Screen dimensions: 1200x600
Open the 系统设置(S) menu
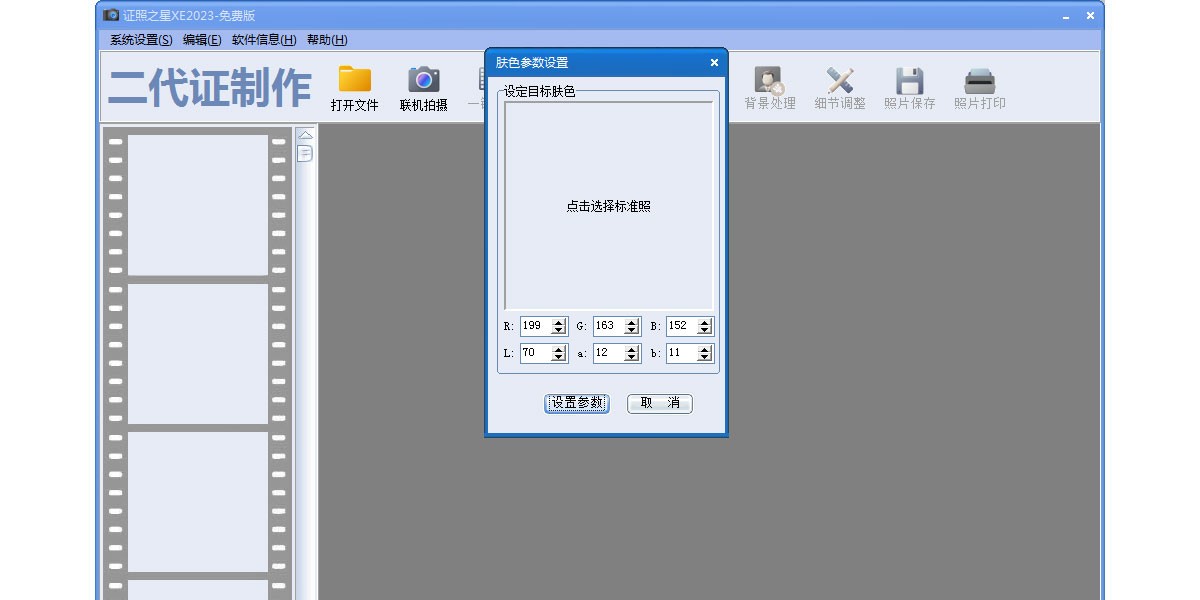[141, 40]
